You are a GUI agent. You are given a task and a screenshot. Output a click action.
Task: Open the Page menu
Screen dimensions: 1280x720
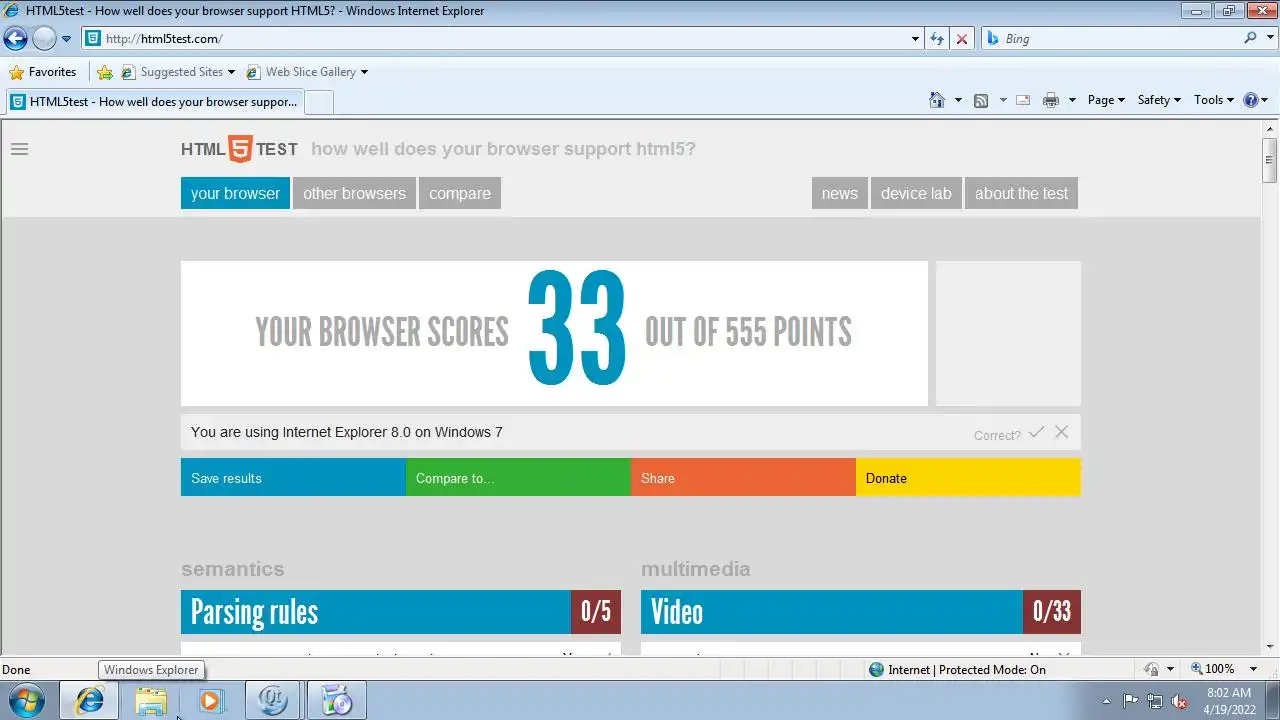click(1106, 100)
